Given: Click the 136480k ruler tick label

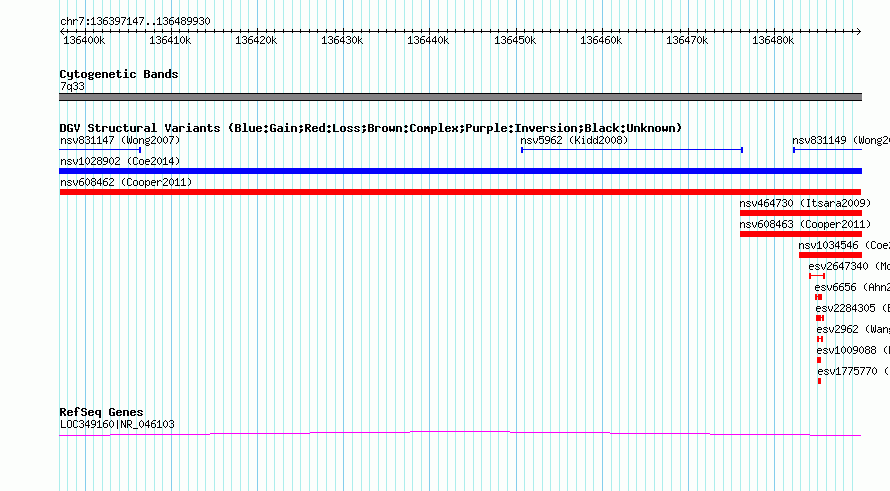Looking at the screenshot, I should [773, 40].
